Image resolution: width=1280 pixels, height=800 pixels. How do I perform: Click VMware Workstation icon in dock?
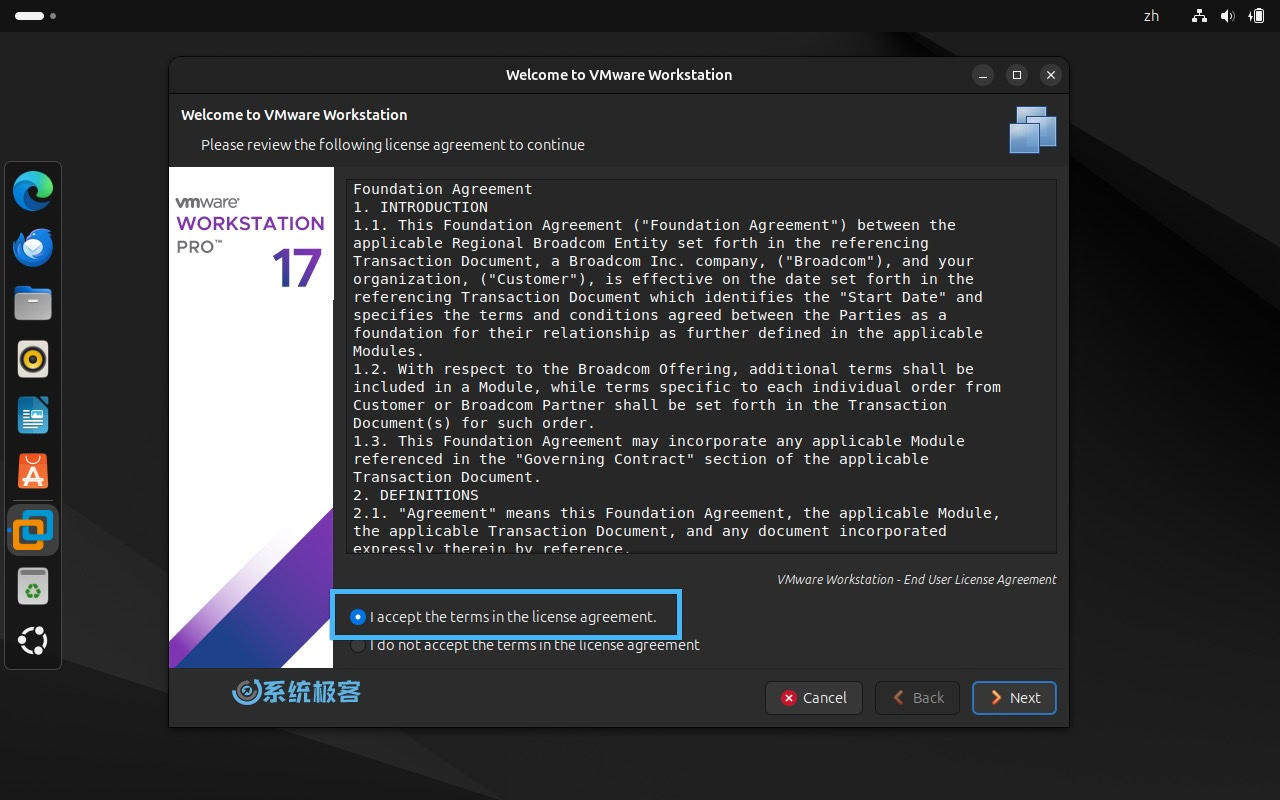[x=33, y=530]
